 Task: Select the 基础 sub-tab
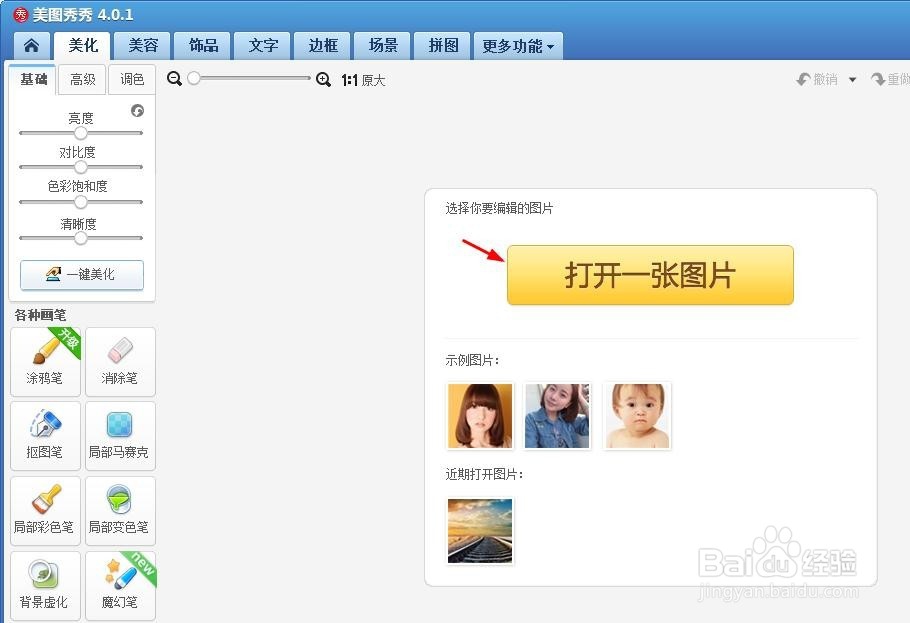pos(33,79)
